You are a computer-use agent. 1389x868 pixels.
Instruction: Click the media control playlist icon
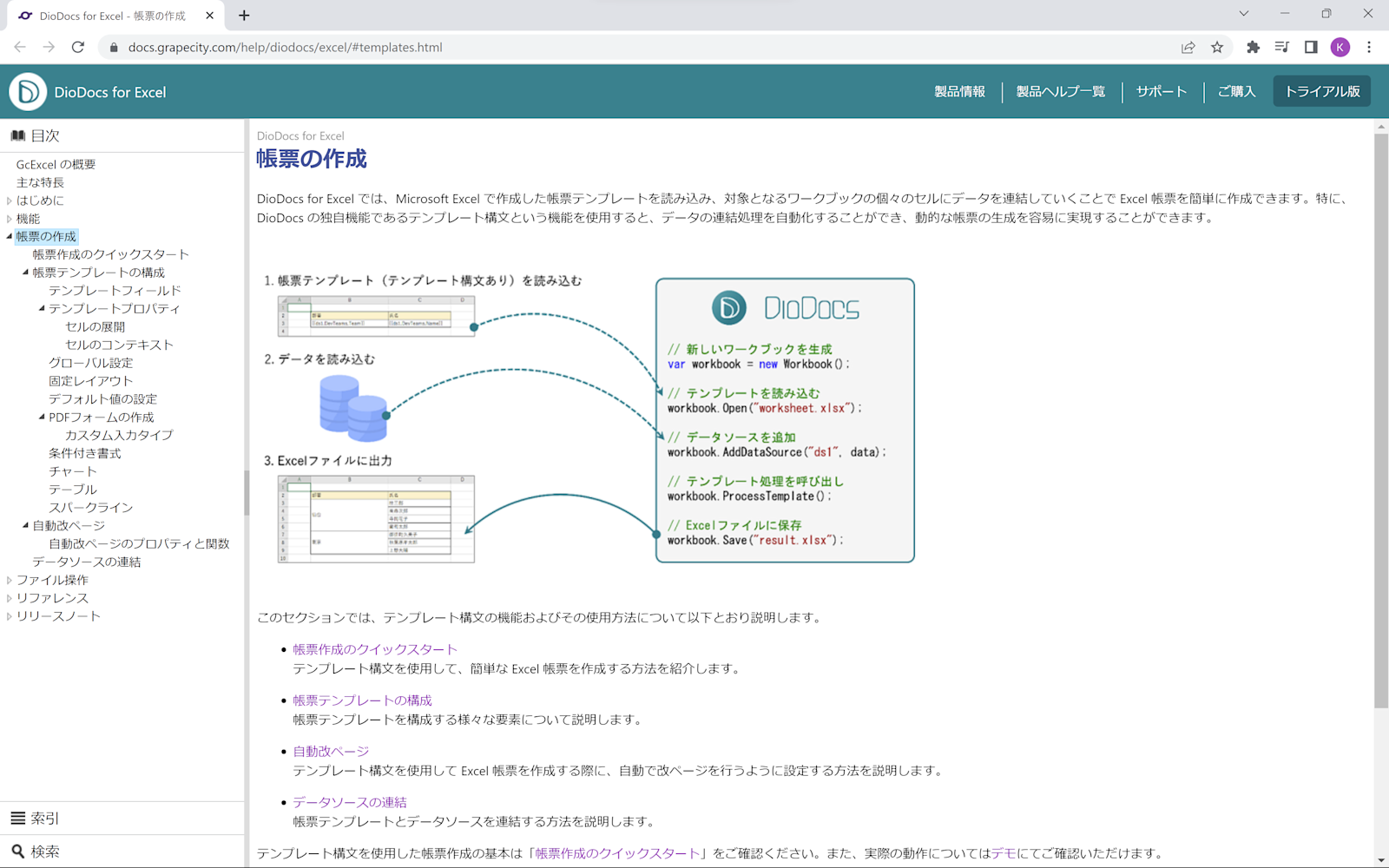[1281, 47]
